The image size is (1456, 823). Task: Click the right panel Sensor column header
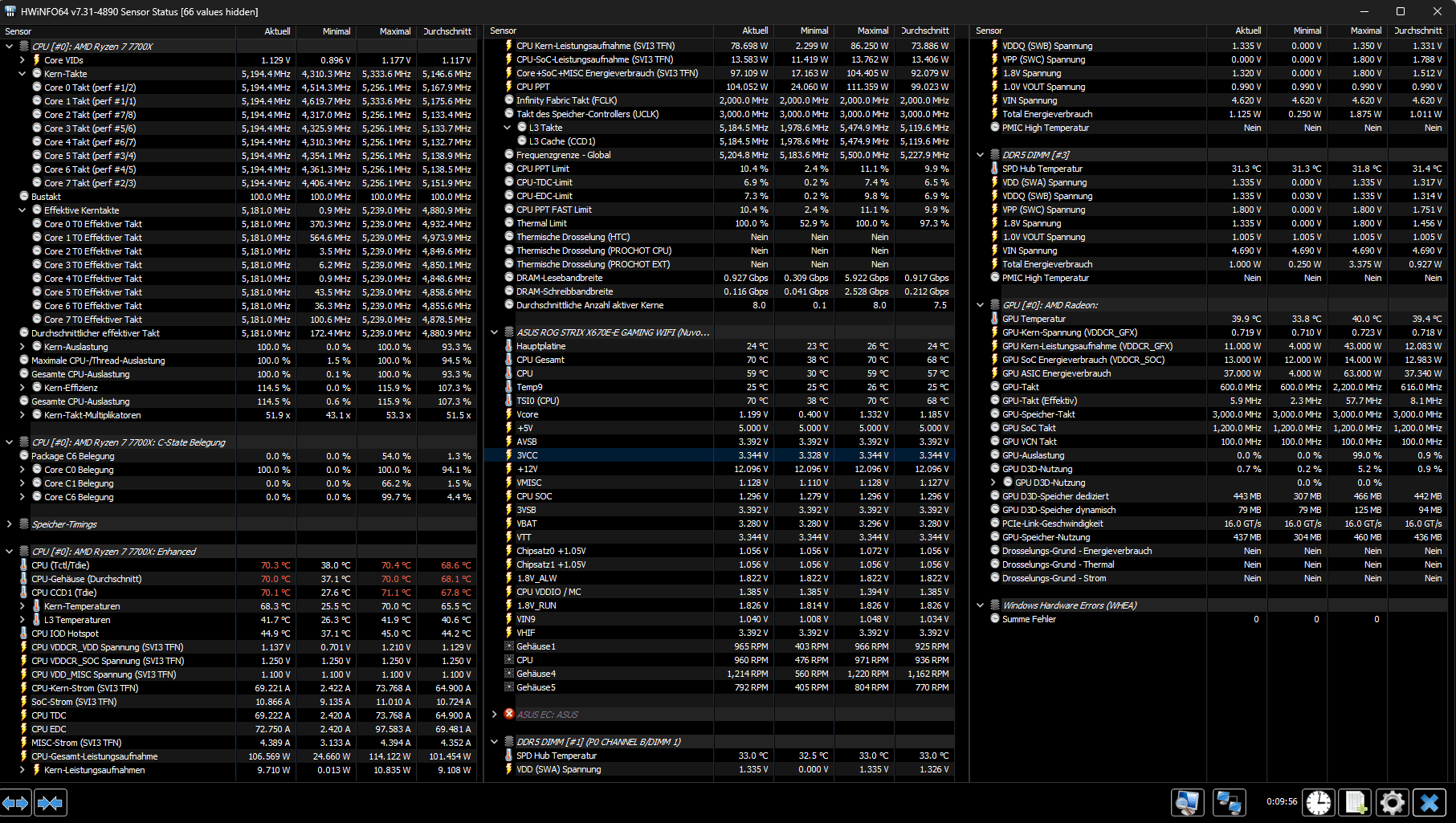[x=1087, y=31]
